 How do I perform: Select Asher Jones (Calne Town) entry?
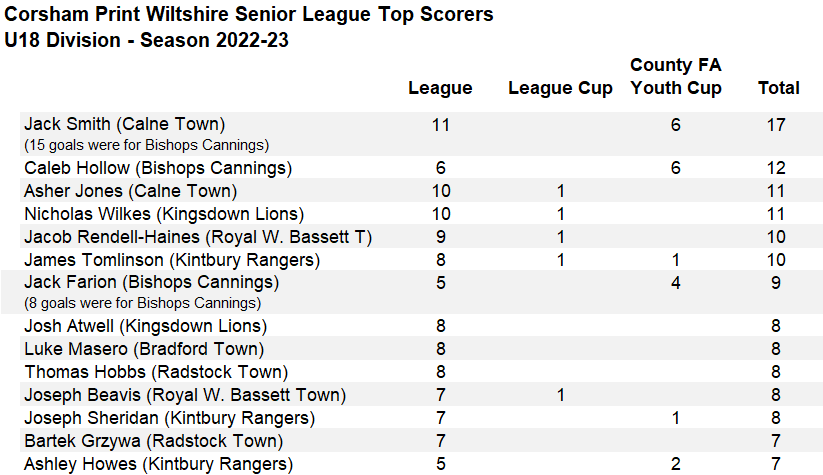coord(130,191)
